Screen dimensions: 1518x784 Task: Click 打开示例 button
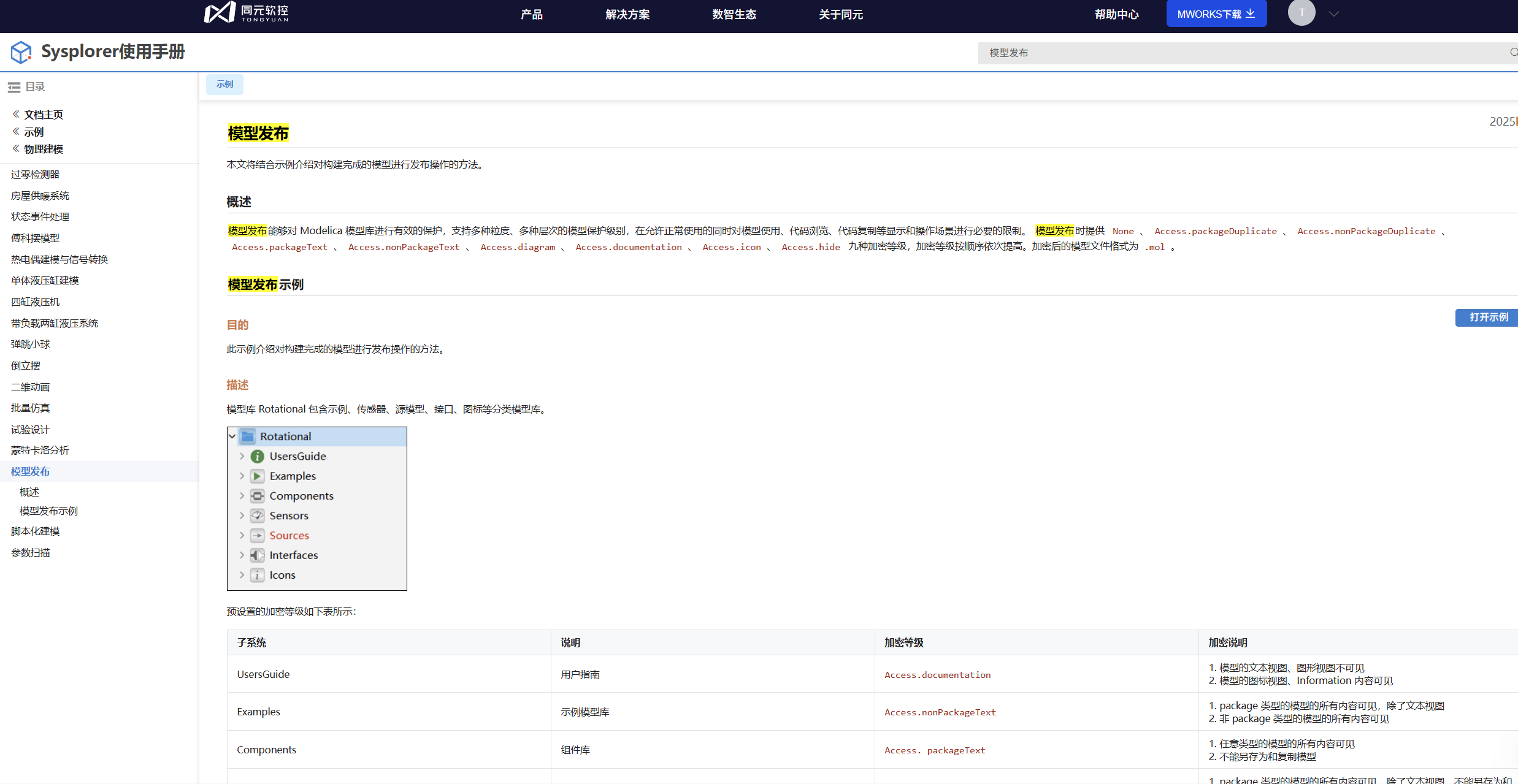coord(1487,318)
